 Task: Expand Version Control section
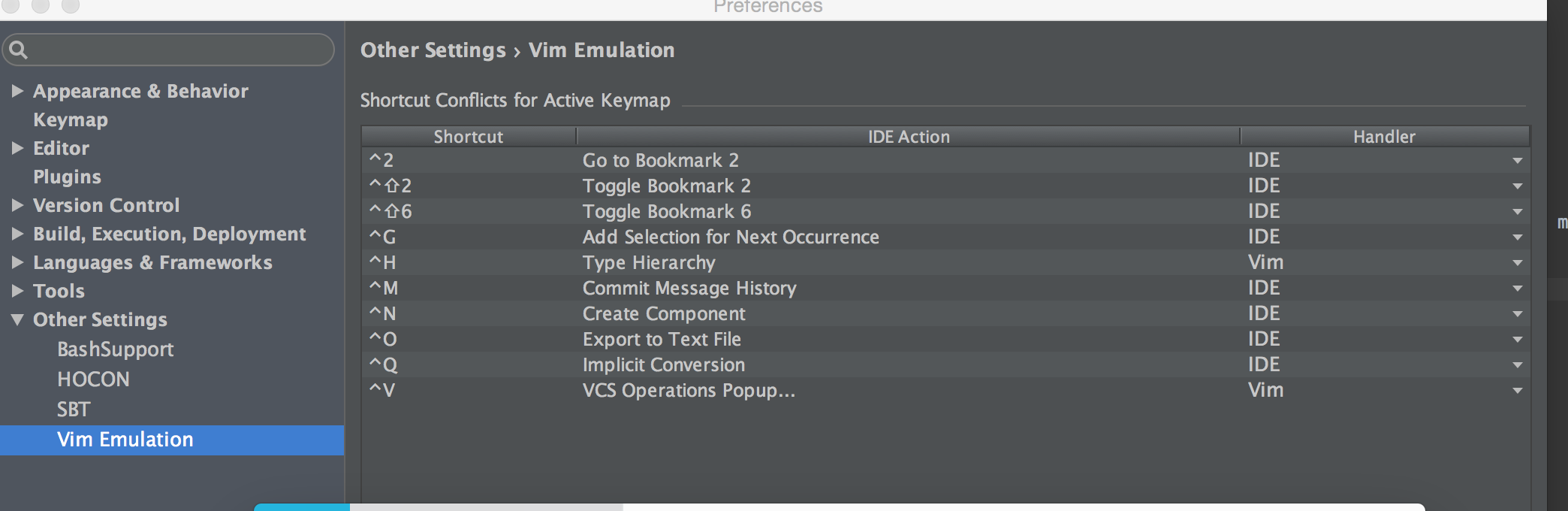17,205
